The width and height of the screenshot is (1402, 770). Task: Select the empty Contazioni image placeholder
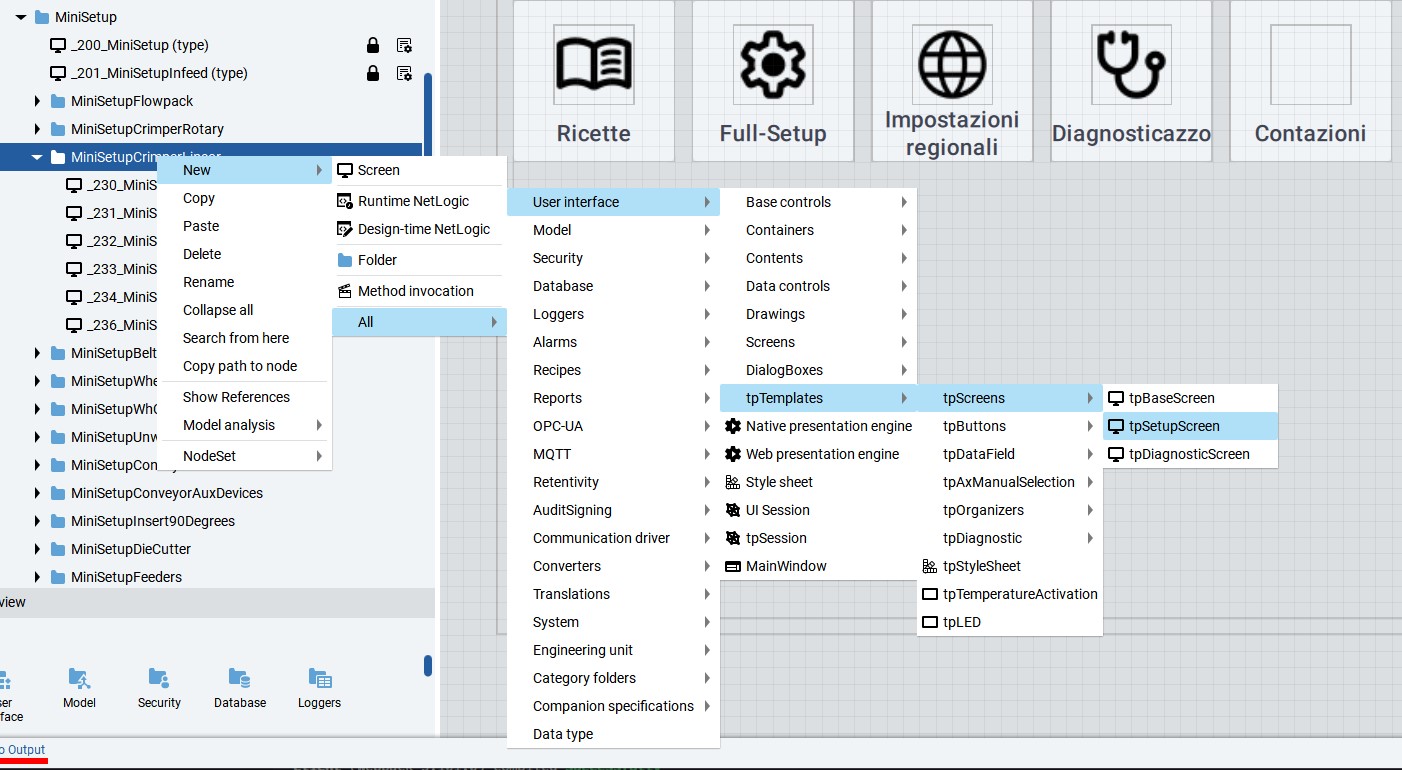pos(1310,65)
